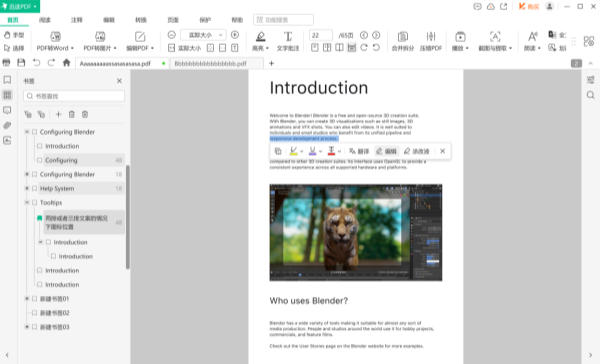The width and height of the screenshot is (600, 364).
Task: Click the zoom in plus icon
Action: 235,35
